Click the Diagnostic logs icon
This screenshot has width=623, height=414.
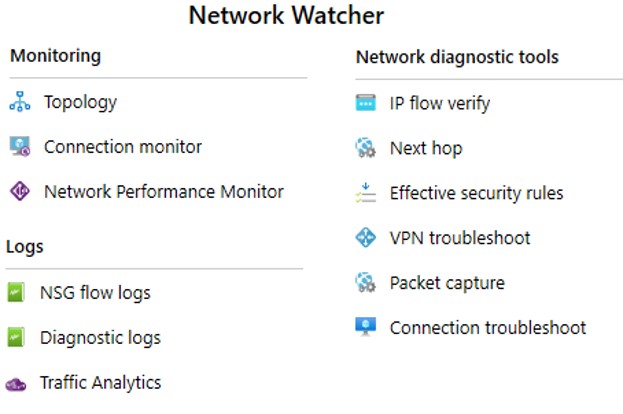16,338
